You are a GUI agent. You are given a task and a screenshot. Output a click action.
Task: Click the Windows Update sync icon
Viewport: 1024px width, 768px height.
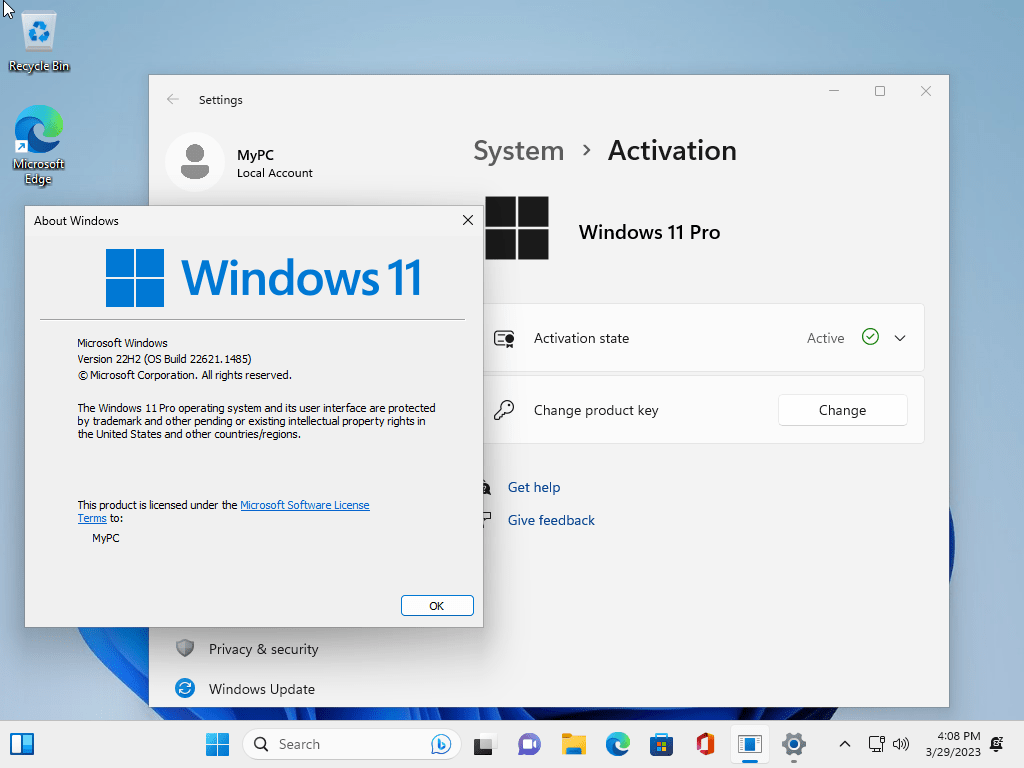tap(185, 688)
